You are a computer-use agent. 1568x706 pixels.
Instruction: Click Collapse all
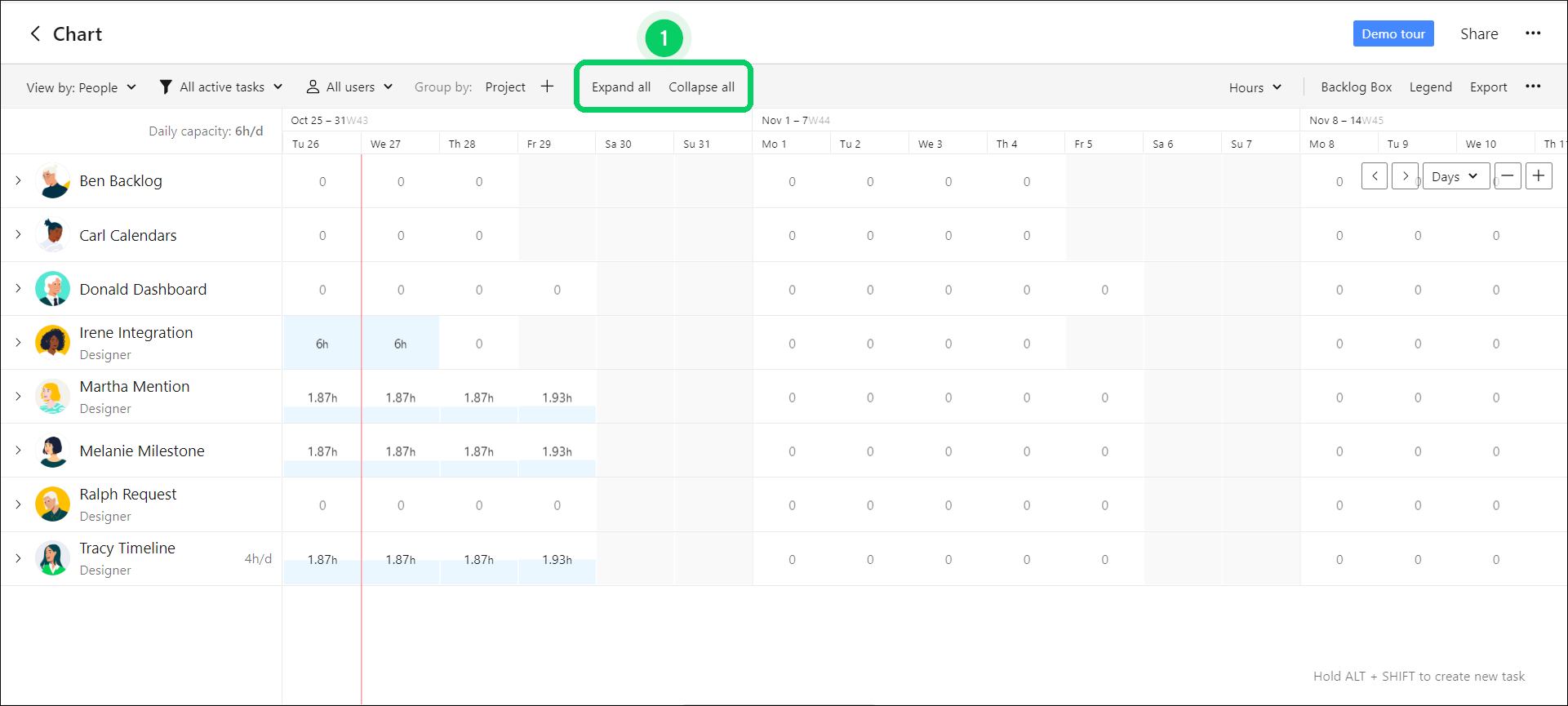[701, 87]
